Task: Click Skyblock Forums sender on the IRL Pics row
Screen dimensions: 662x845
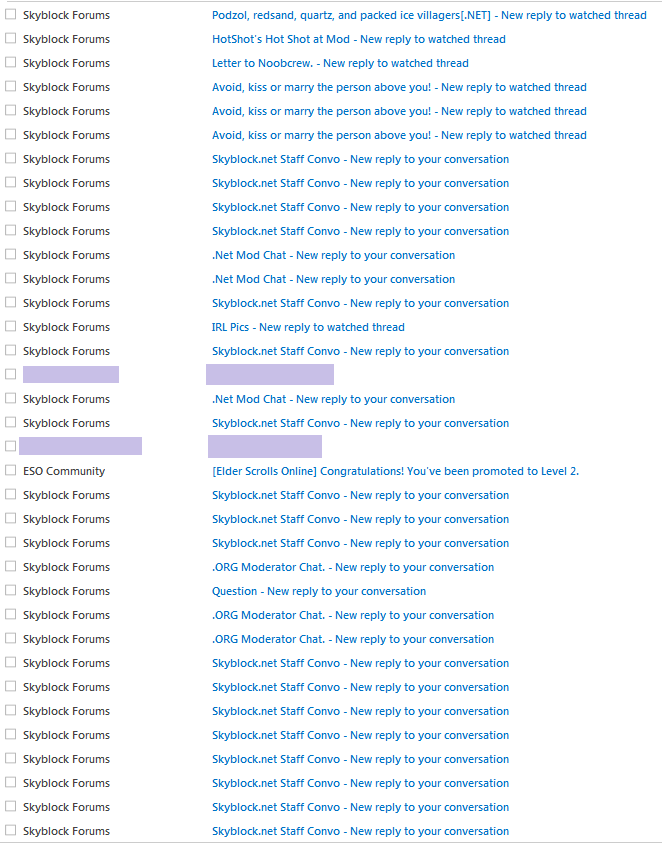Action: point(66,327)
